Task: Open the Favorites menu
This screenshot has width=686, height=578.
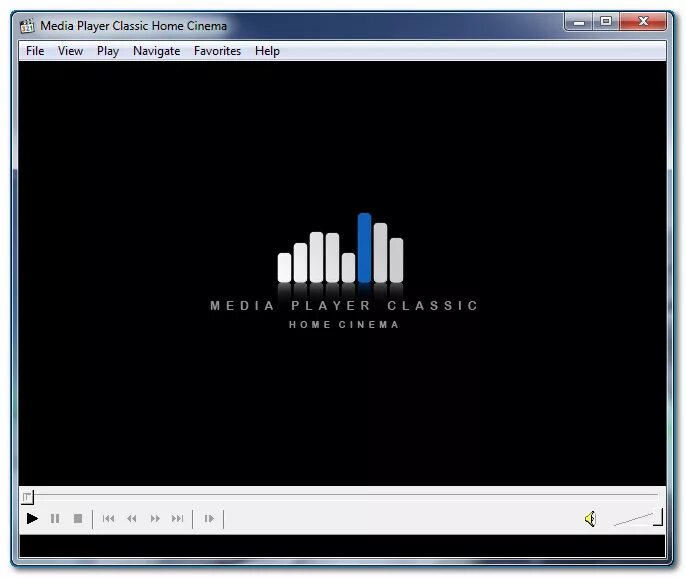Action: tap(217, 51)
